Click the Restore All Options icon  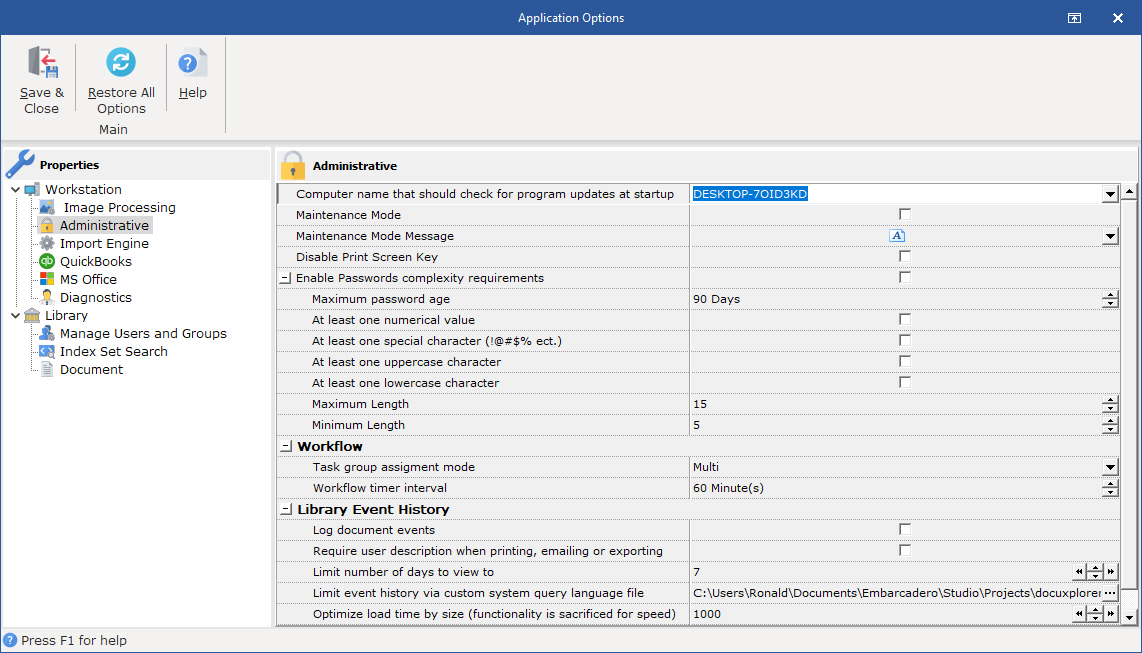(x=121, y=63)
